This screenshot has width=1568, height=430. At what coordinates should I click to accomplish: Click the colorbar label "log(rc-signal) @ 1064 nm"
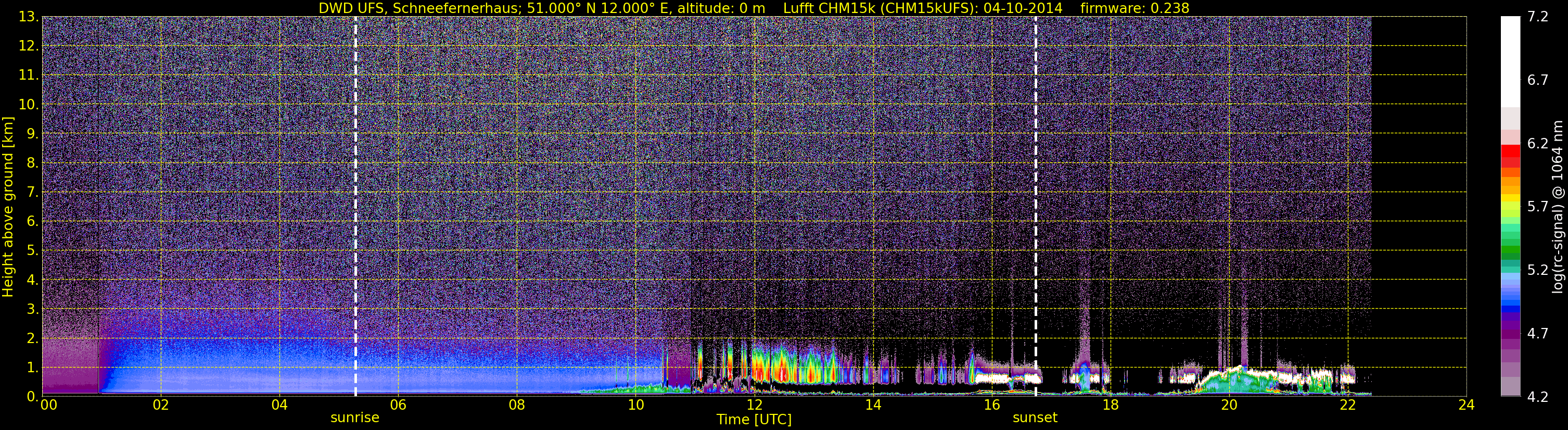1558,207
